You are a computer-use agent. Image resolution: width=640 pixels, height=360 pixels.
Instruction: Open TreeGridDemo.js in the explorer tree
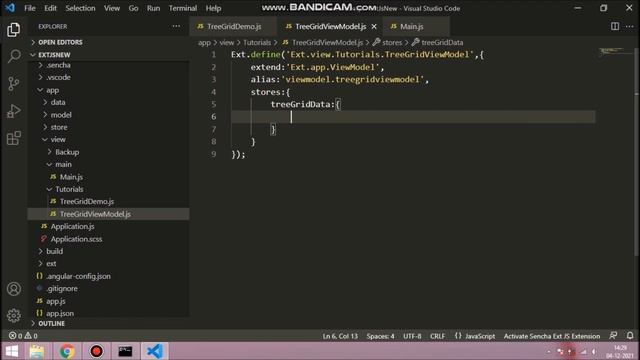pyautogui.click(x=87, y=201)
